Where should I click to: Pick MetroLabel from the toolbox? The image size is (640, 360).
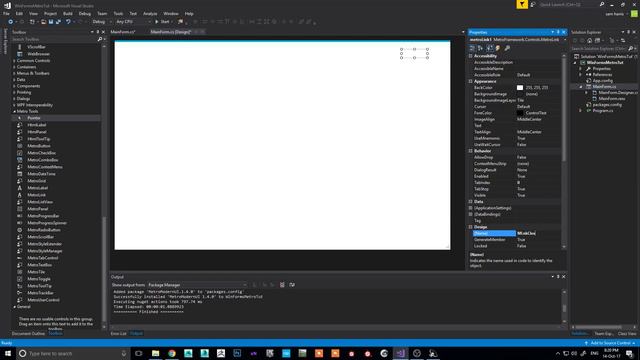point(38,188)
